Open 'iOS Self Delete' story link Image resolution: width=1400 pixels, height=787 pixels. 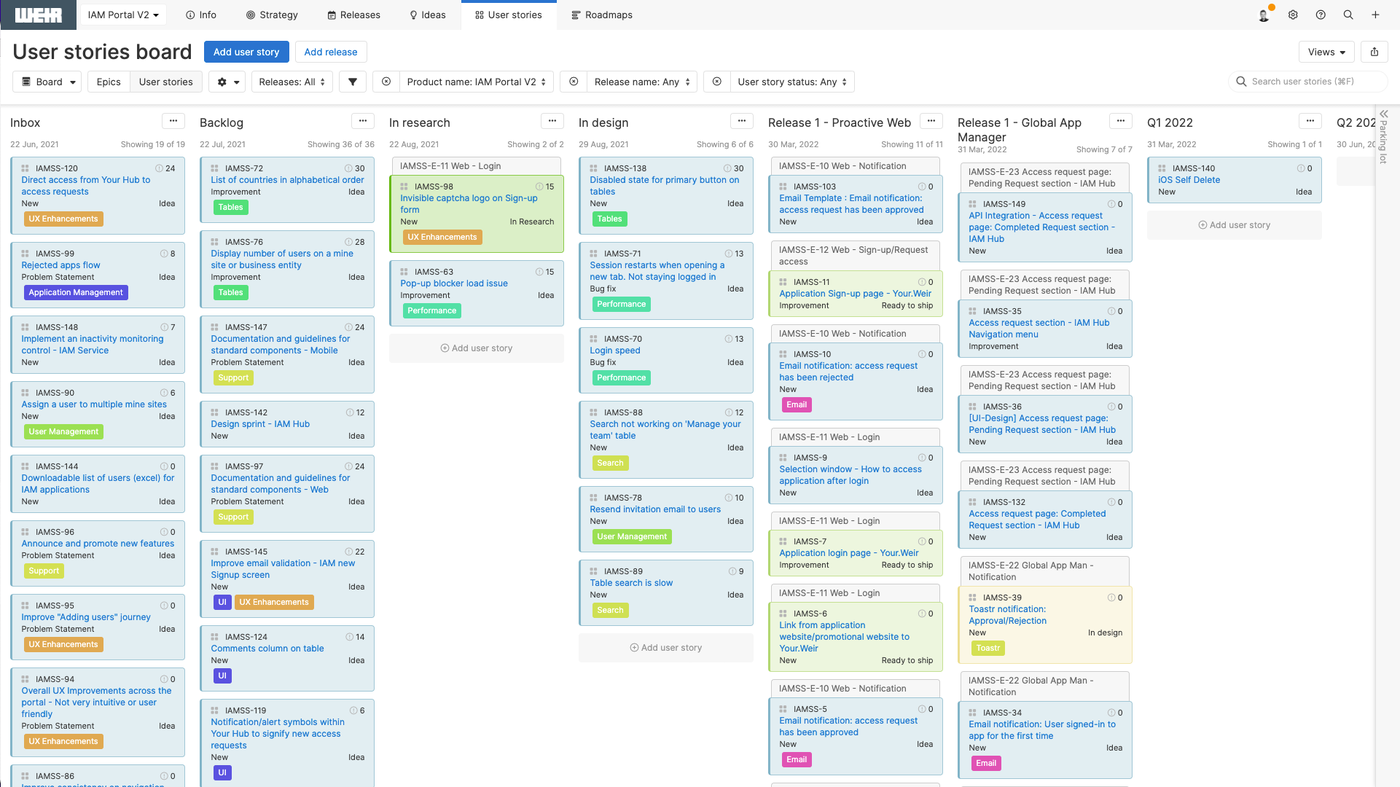[x=1189, y=180]
